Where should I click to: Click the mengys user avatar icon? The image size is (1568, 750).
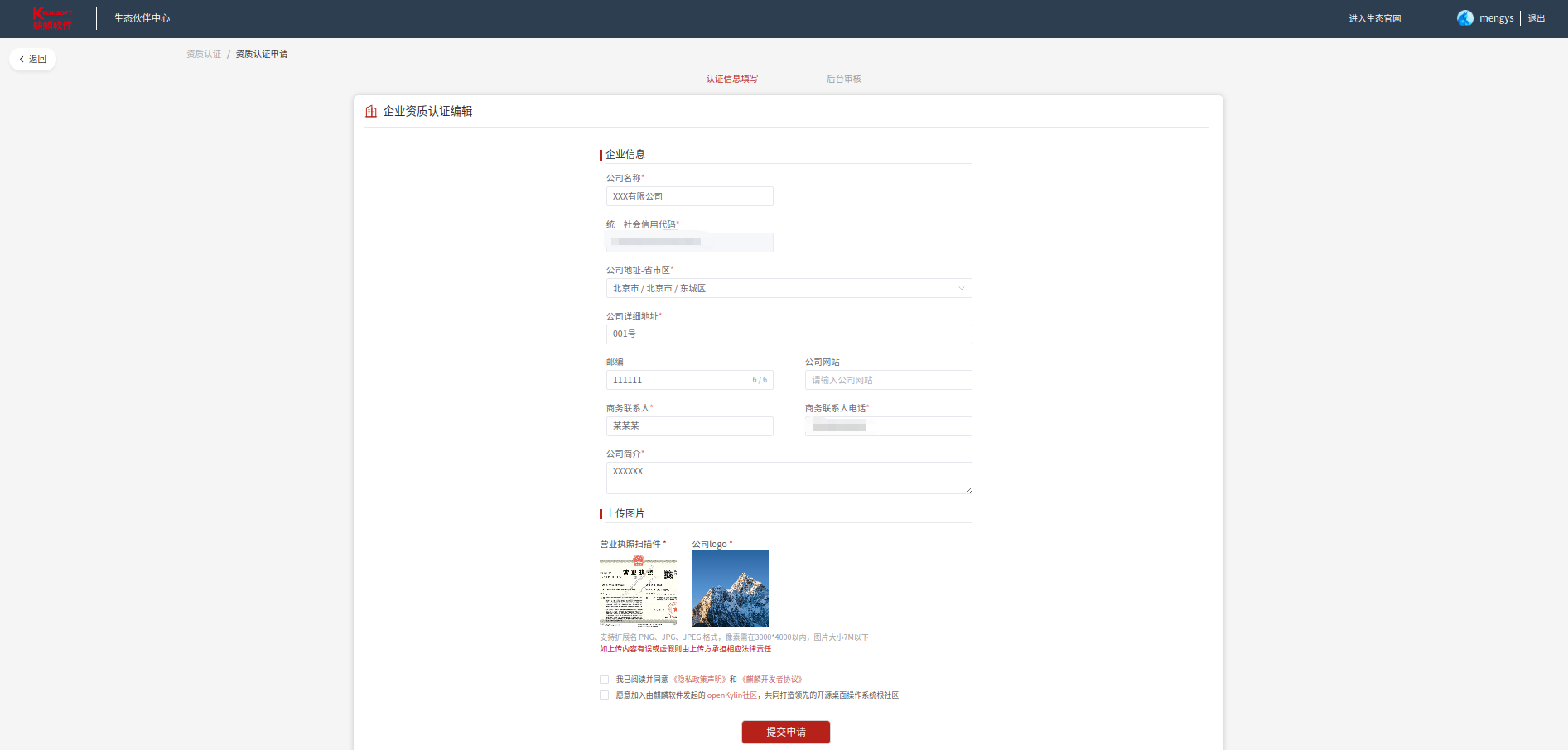1464,18
